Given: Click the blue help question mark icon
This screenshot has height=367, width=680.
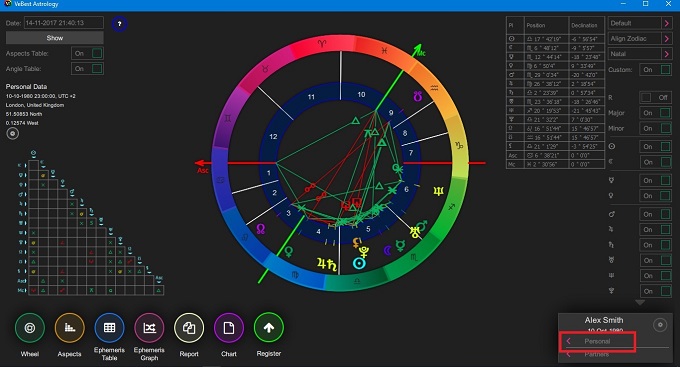Looking at the screenshot, I should click(119, 24).
